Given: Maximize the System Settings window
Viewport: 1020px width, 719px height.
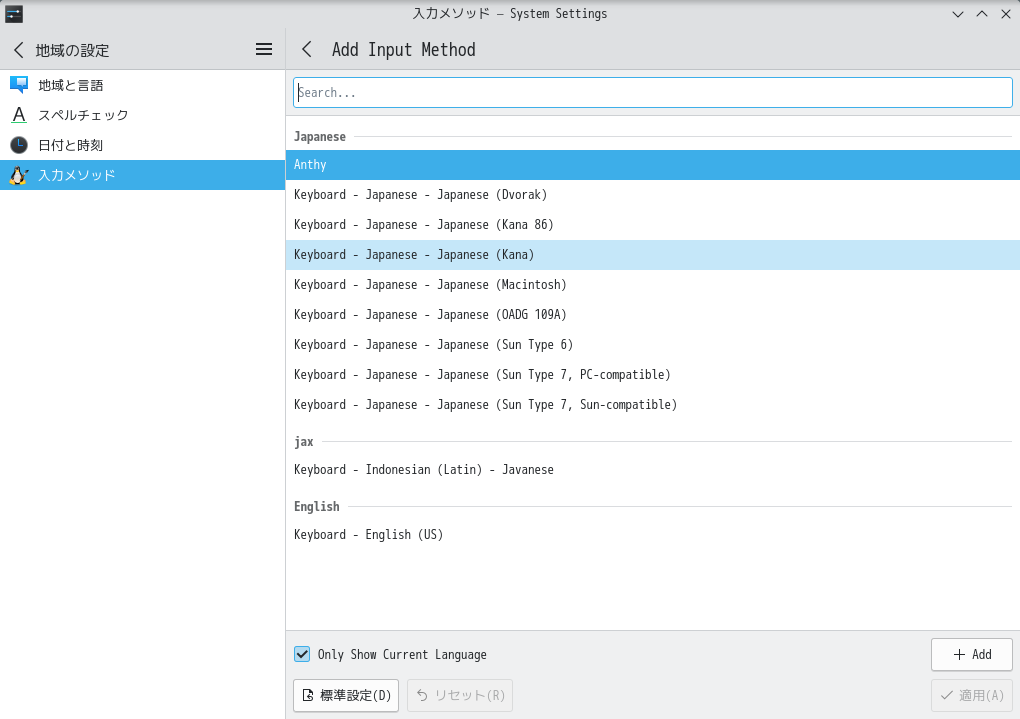Looking at the screenshot, I should click(982, 14).
